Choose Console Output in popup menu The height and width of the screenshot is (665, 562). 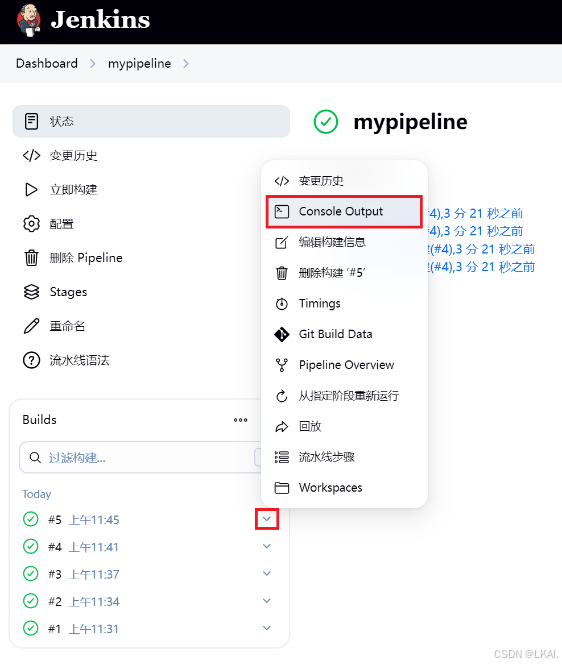[x=344, y=211]
